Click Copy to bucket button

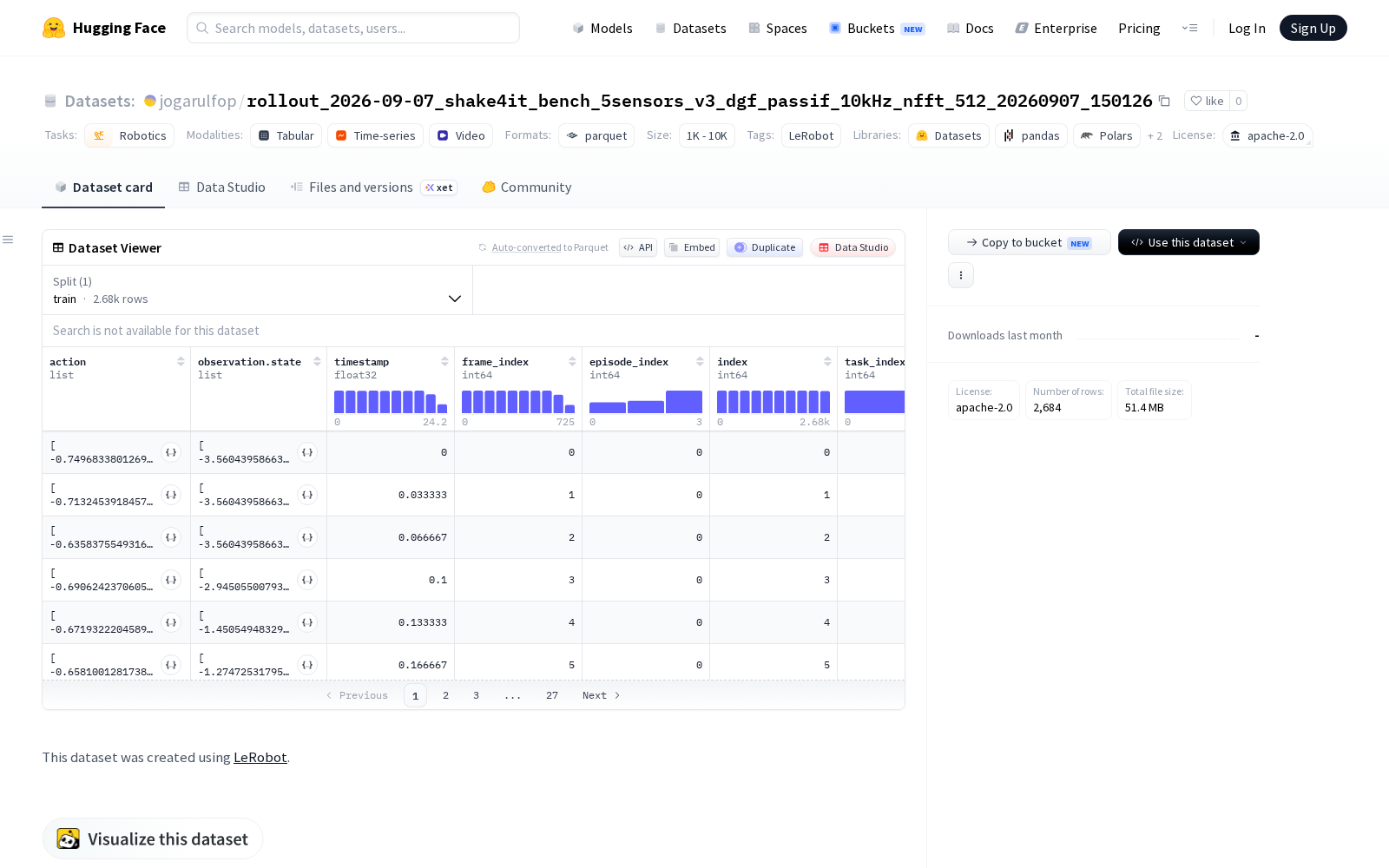tap(1029, 242)
